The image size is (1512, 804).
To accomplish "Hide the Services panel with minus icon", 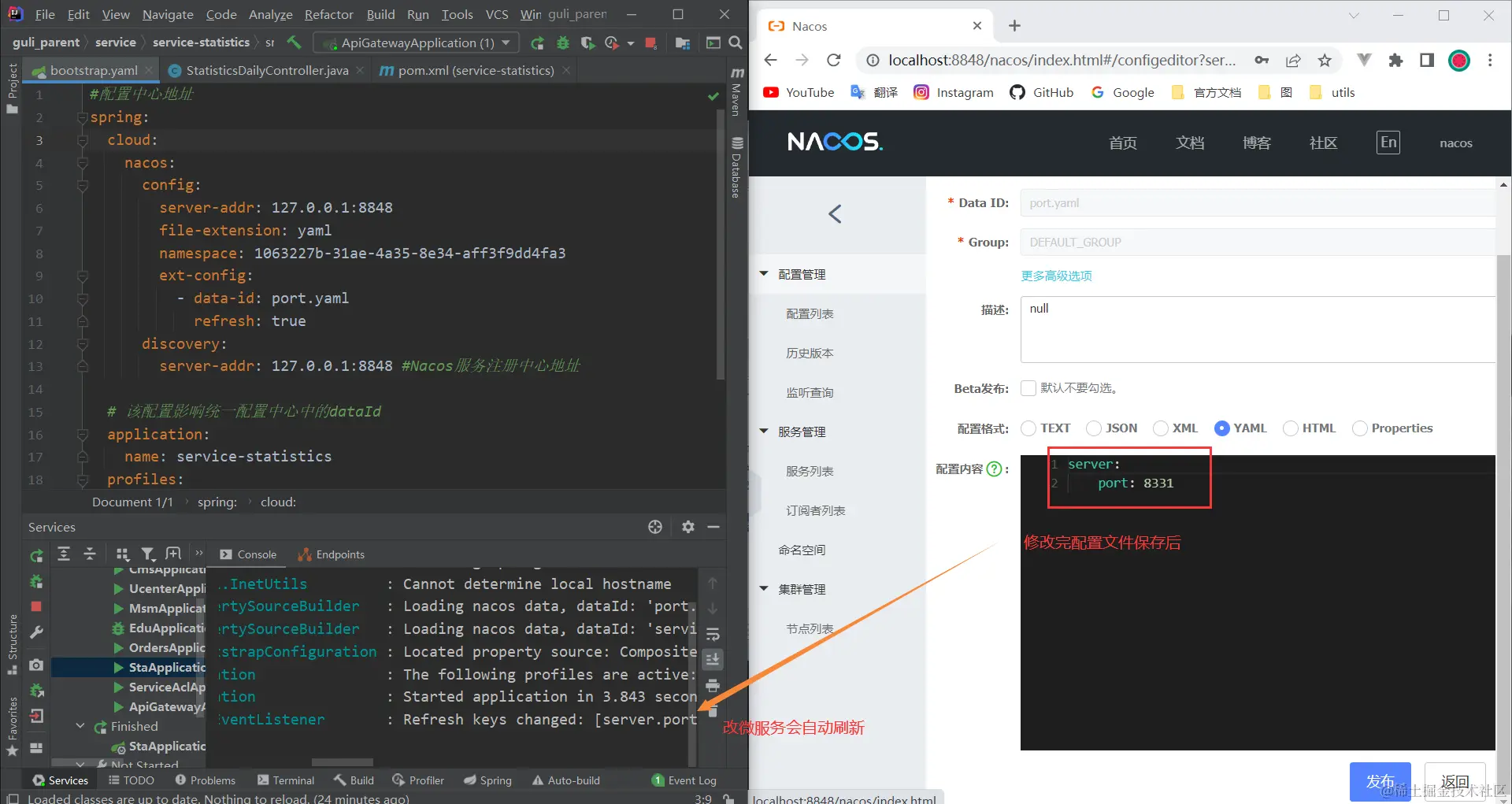I will click(x=713, y=527).
